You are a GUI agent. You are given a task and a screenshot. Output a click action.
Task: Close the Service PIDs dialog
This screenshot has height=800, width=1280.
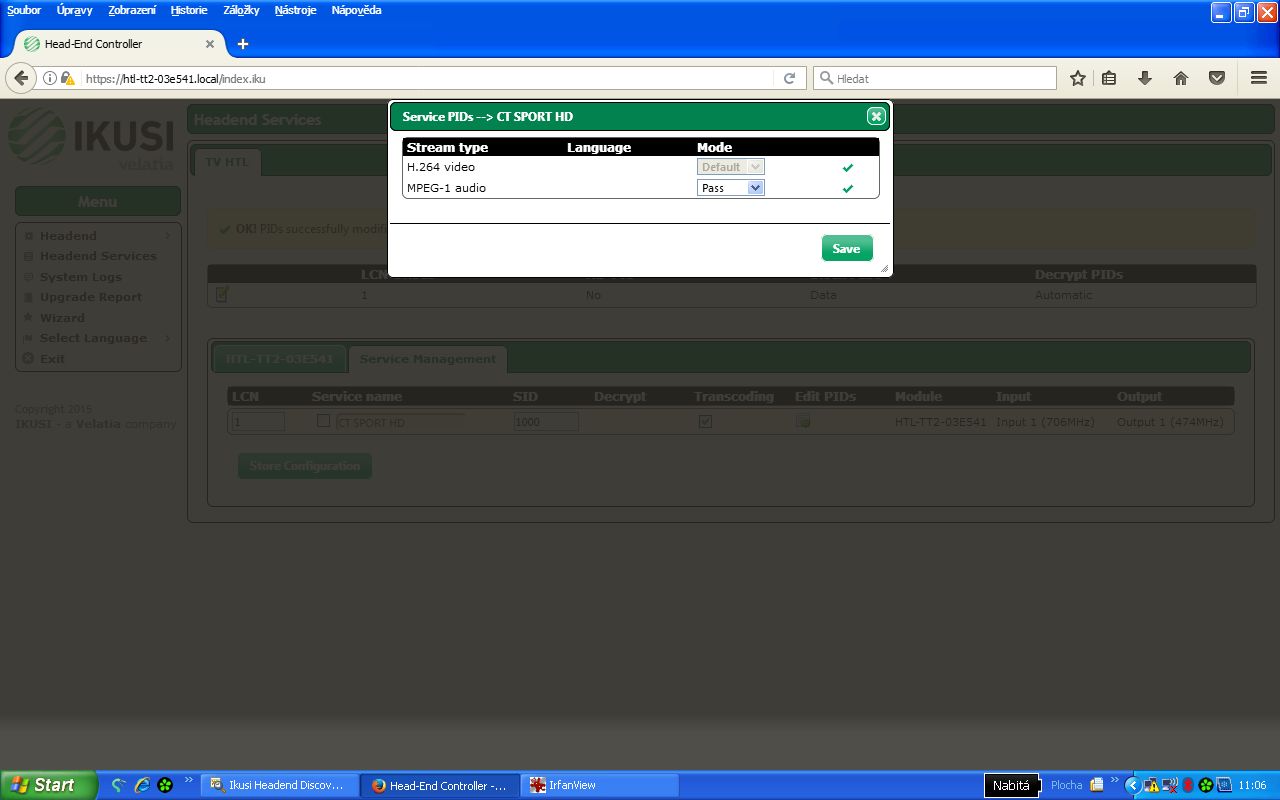876,117
